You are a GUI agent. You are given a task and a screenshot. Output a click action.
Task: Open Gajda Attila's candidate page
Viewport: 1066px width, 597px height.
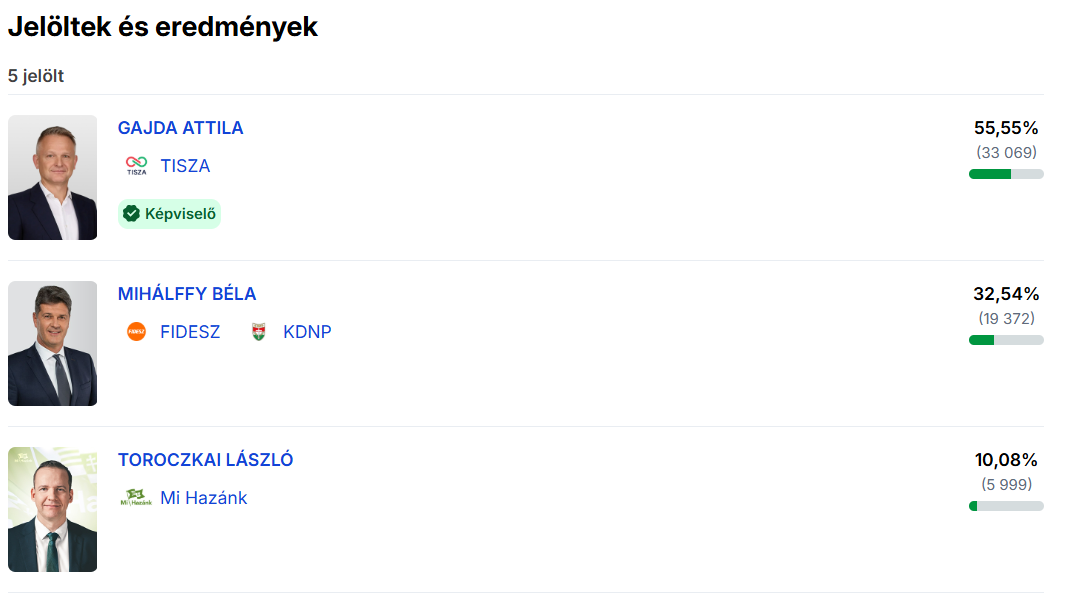180,128
